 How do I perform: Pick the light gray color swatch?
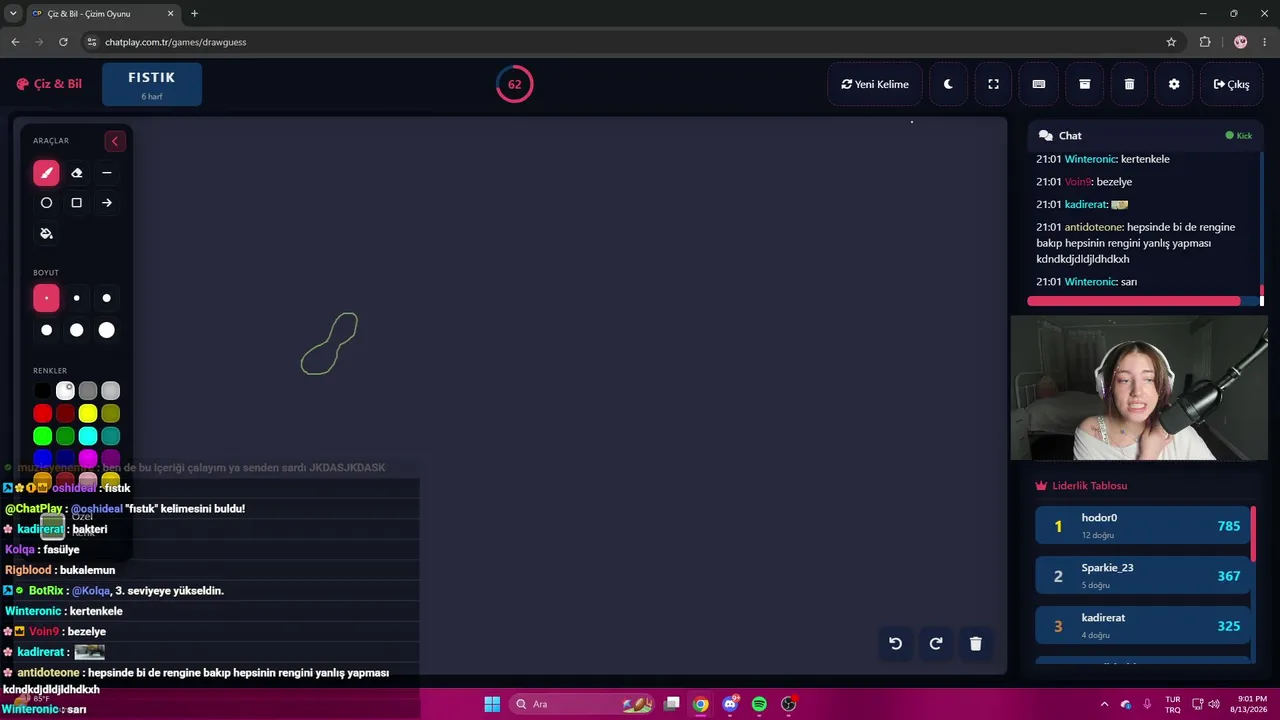click(110, 391)
